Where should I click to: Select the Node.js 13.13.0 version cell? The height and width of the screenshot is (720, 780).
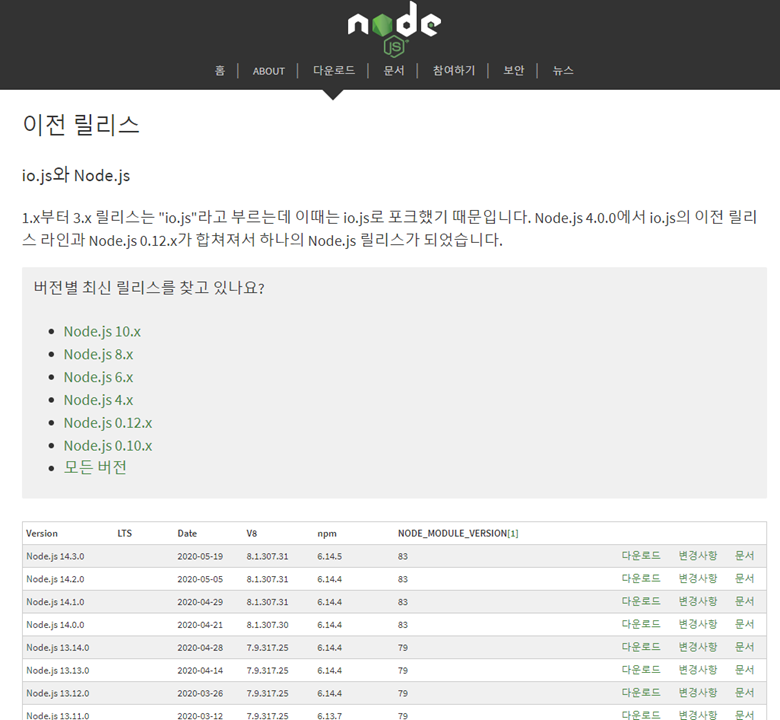(58, 671)
